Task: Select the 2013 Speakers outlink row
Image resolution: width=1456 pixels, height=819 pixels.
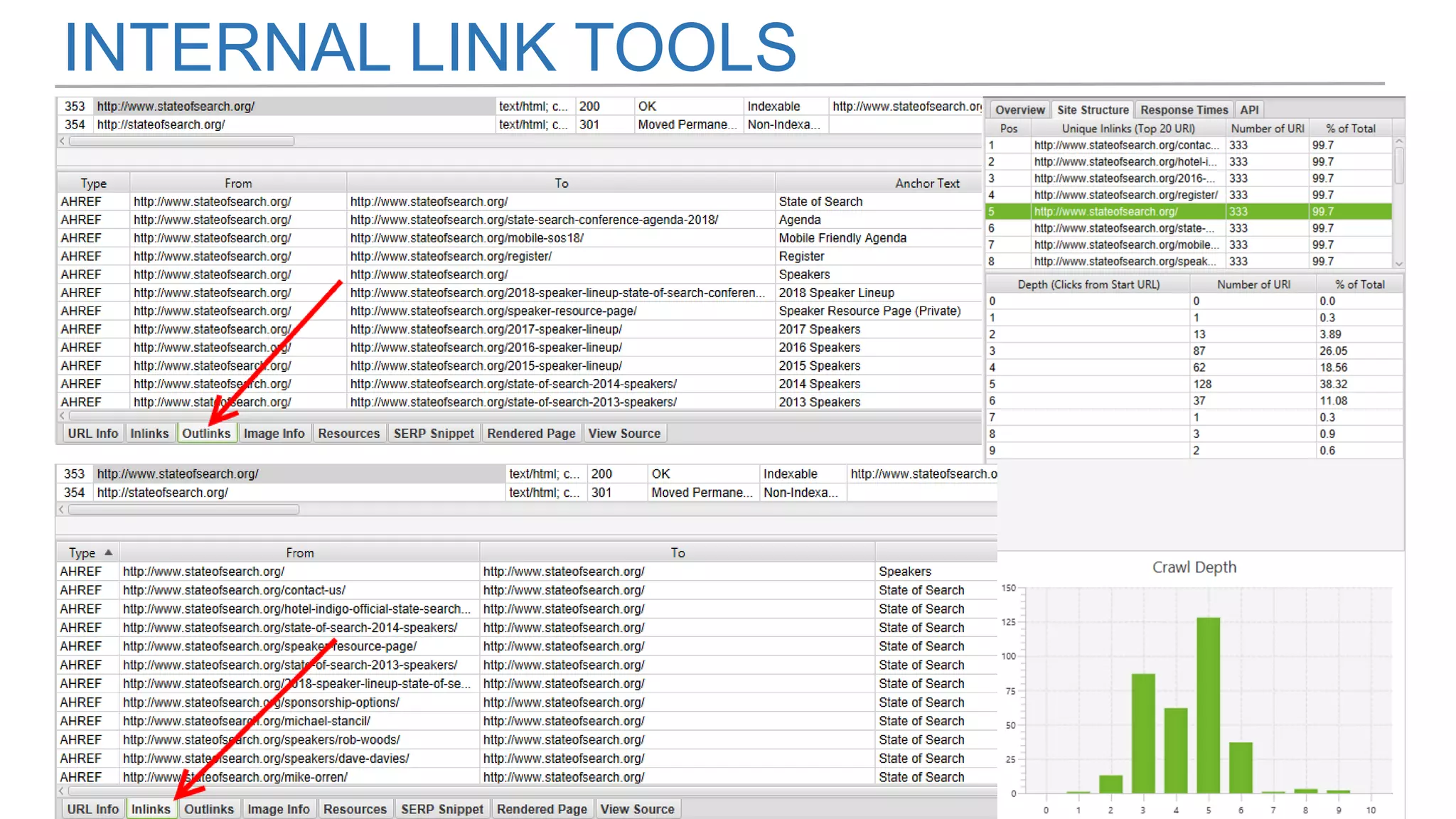Action: pyautogui.click(x=519, y=402)
